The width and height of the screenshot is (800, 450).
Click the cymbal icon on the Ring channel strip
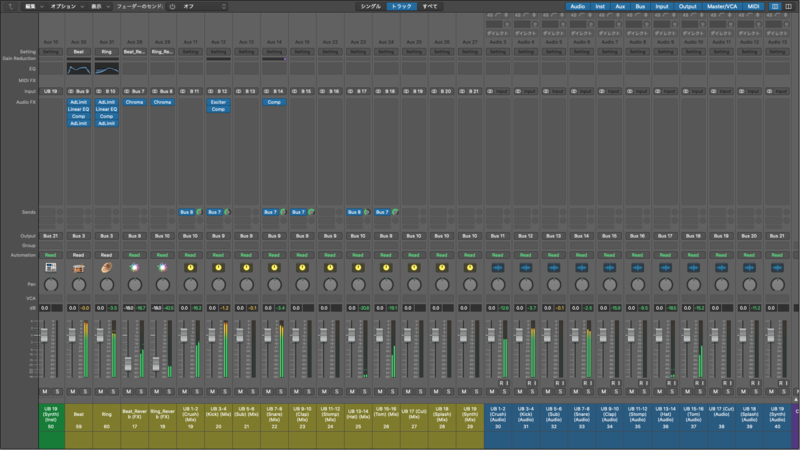pos(106,267)
